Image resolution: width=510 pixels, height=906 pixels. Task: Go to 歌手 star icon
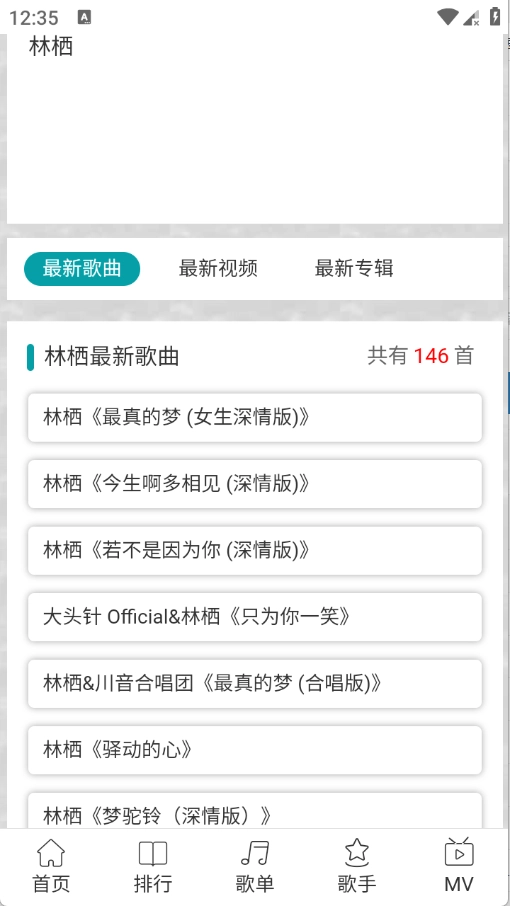coord(357,853)
